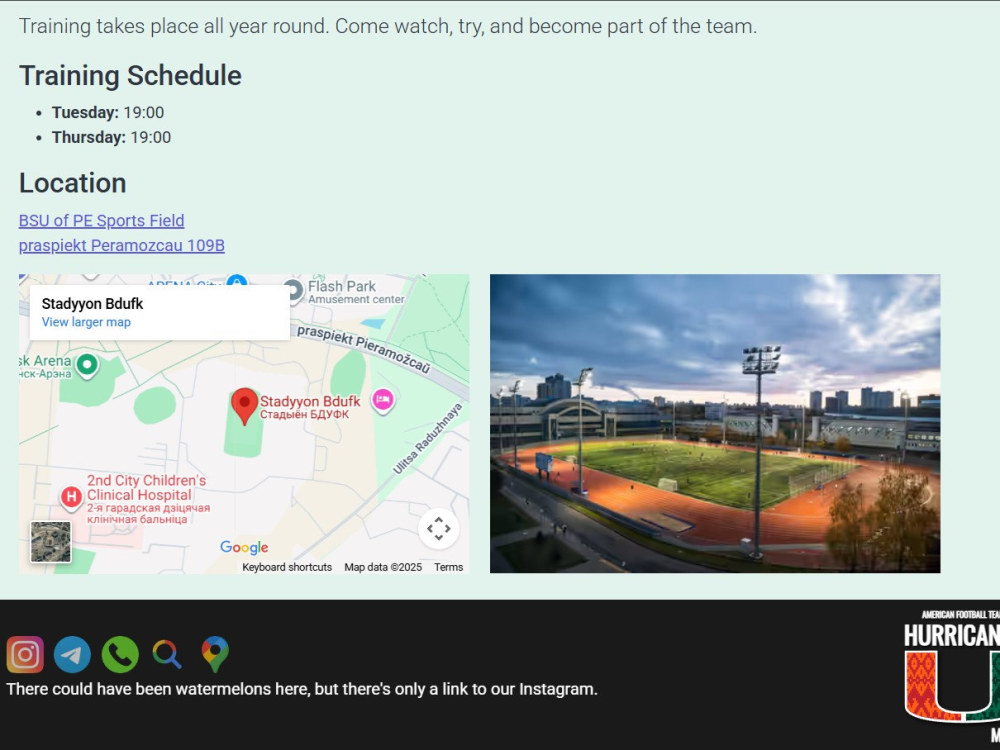Click the Flash Park marker icon

(293, 291)
